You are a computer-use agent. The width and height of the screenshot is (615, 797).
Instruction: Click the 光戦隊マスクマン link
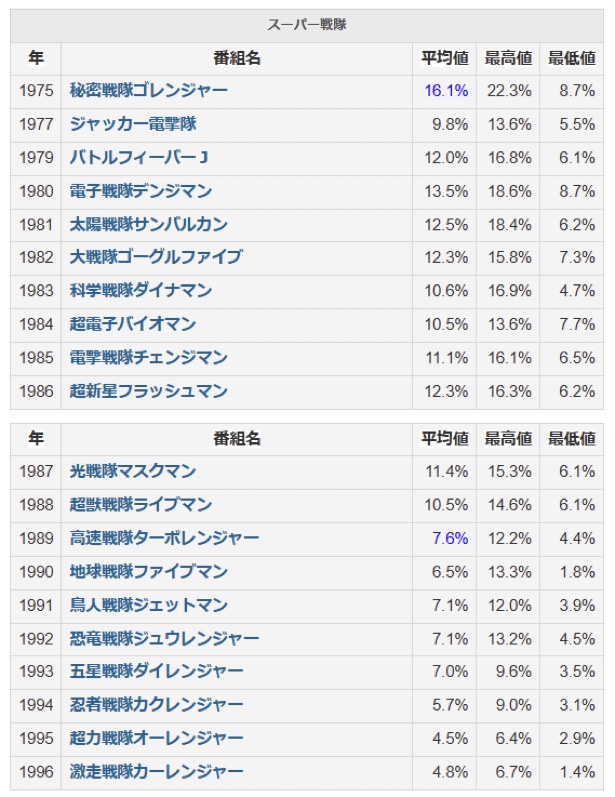[x=133, y=471]
